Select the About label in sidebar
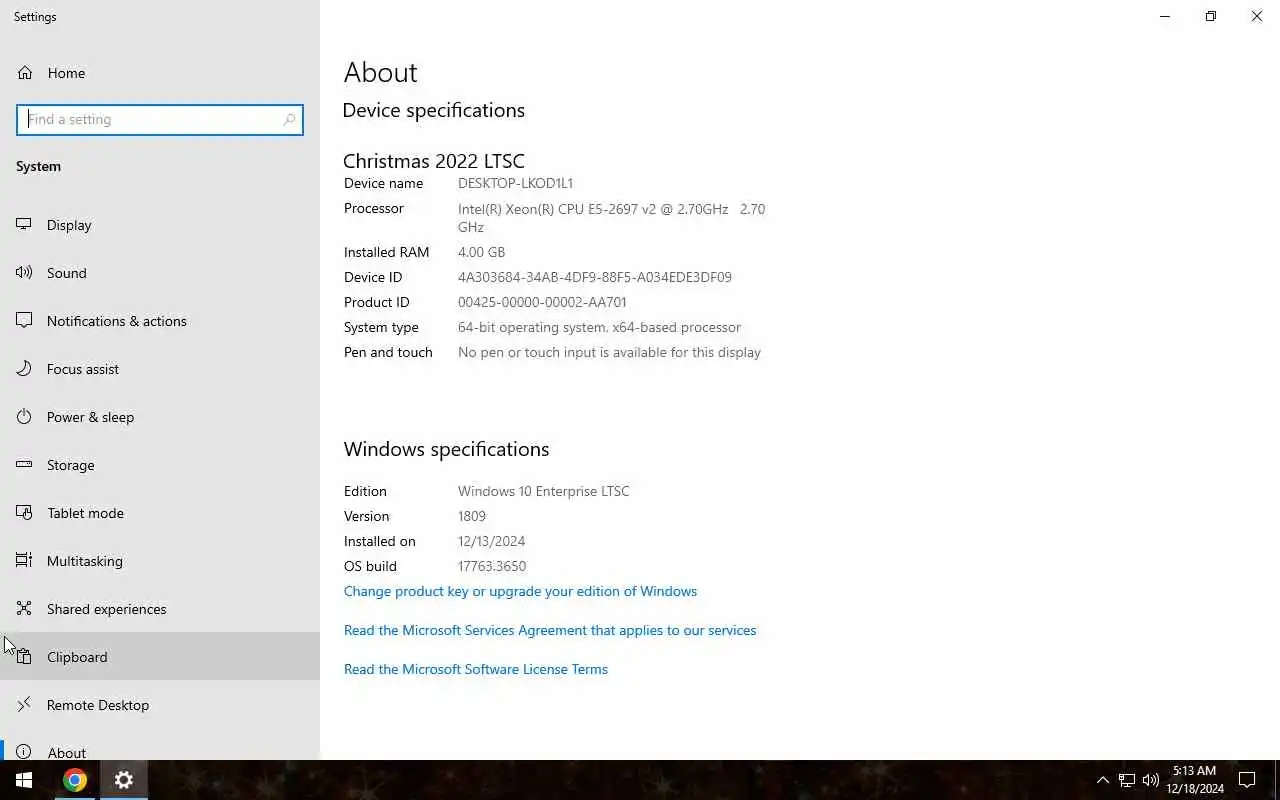The height and width of the screenshot is (800, 1280). pos(67,752)
